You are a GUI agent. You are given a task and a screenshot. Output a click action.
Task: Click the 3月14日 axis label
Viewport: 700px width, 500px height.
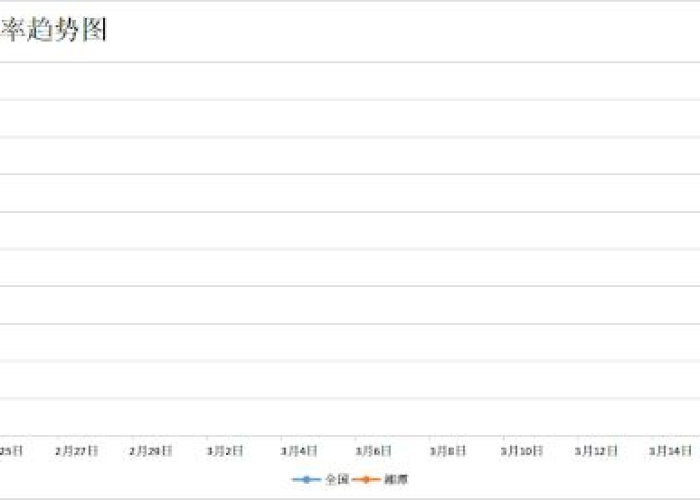pos(670,451)
